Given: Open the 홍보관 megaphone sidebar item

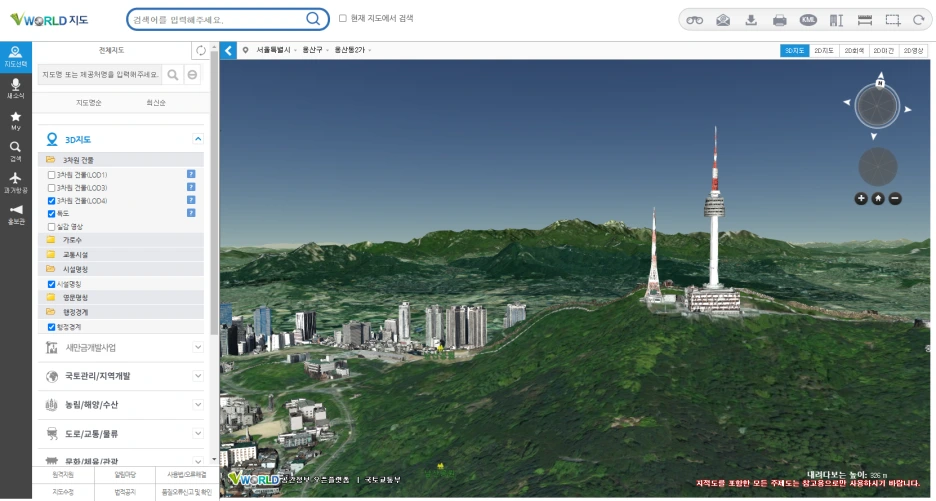Looking at the screenshot, I should [16, 214].
